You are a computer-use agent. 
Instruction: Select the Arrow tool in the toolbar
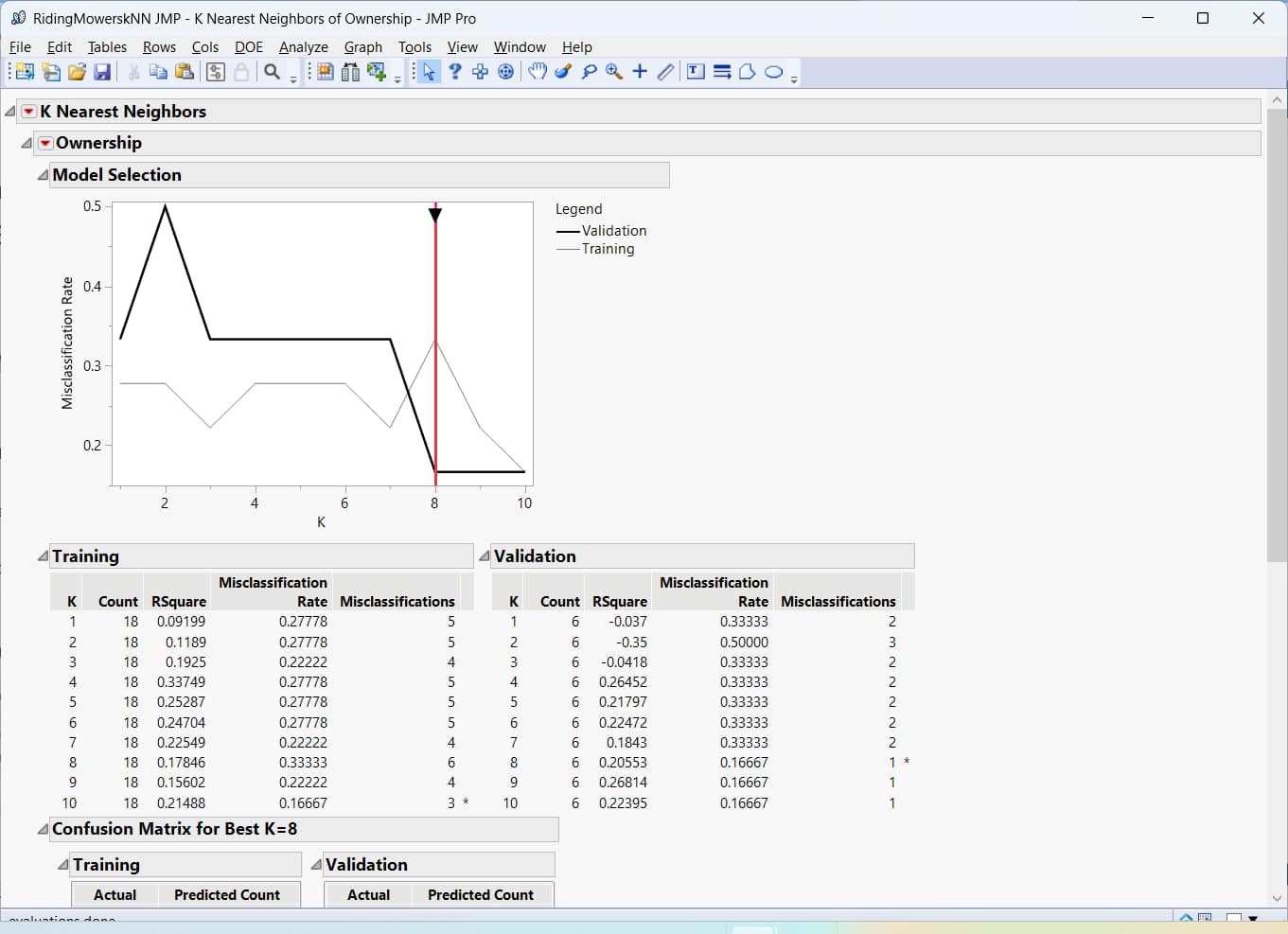(428, 71)
